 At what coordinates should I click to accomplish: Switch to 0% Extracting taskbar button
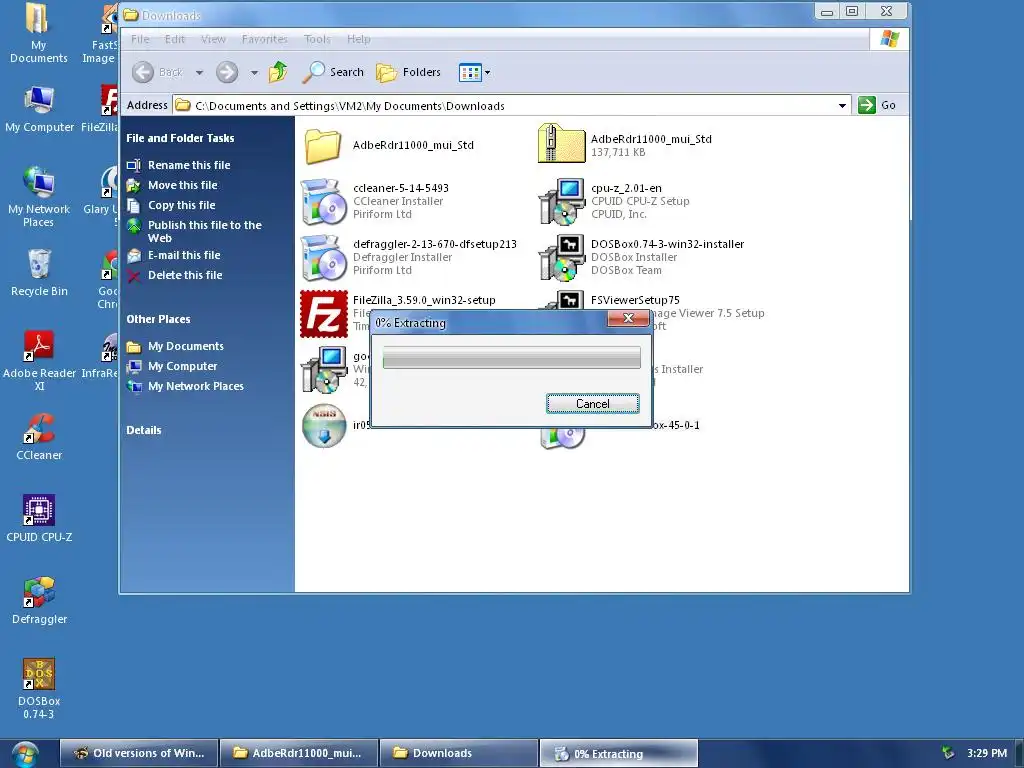618,753
